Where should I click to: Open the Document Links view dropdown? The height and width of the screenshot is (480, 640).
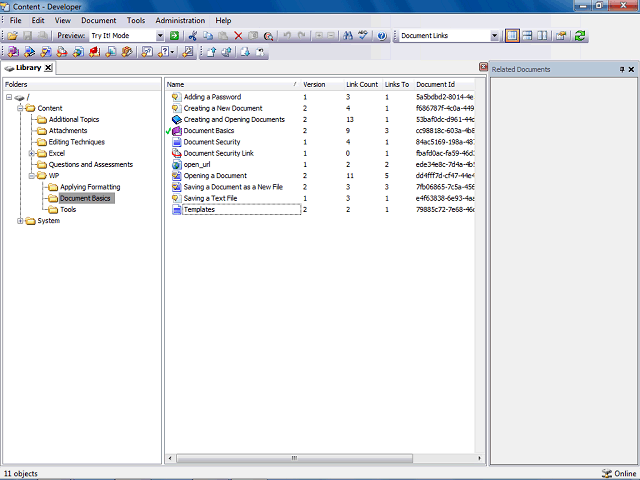(494, 36)
